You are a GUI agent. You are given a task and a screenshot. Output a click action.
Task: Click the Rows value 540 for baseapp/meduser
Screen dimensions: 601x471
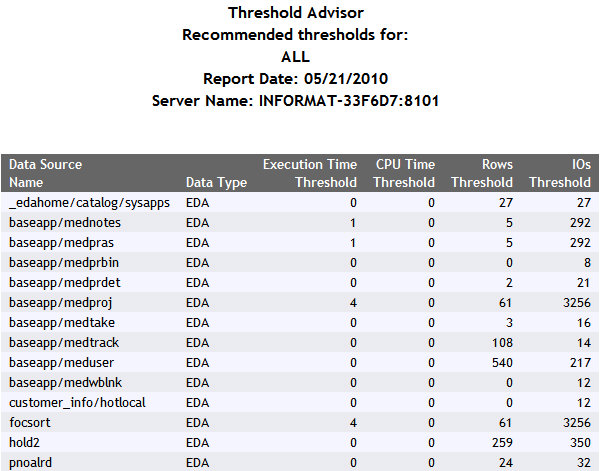click(x=502, y=362)
